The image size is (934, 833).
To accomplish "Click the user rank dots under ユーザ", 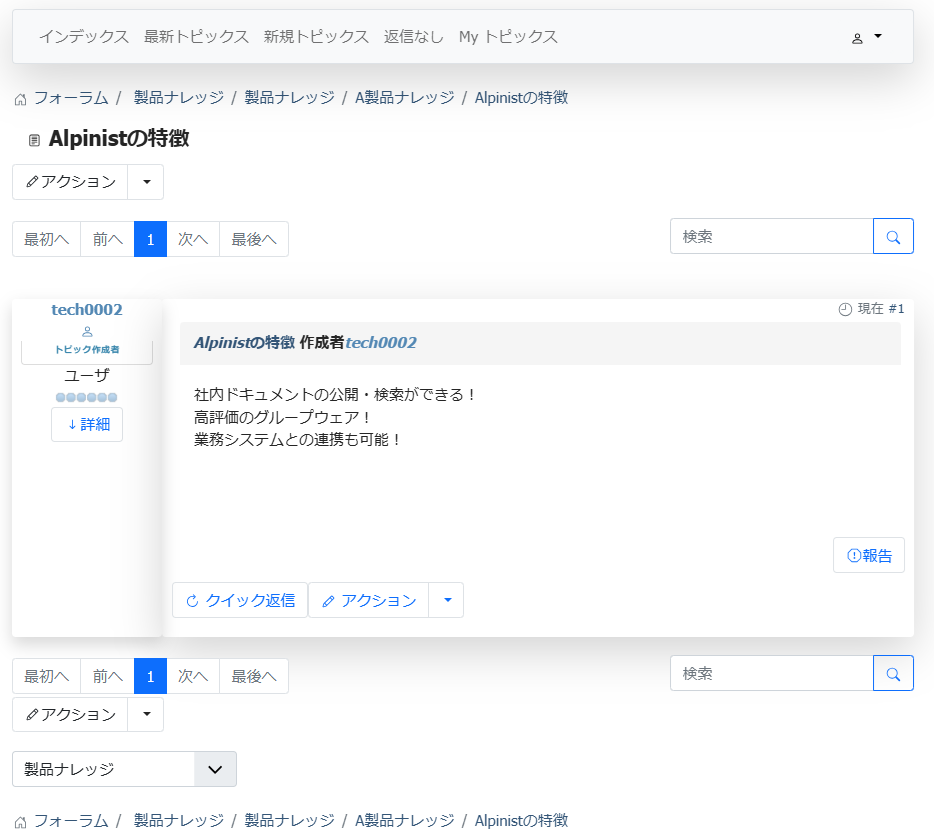I will pos(87,397).
